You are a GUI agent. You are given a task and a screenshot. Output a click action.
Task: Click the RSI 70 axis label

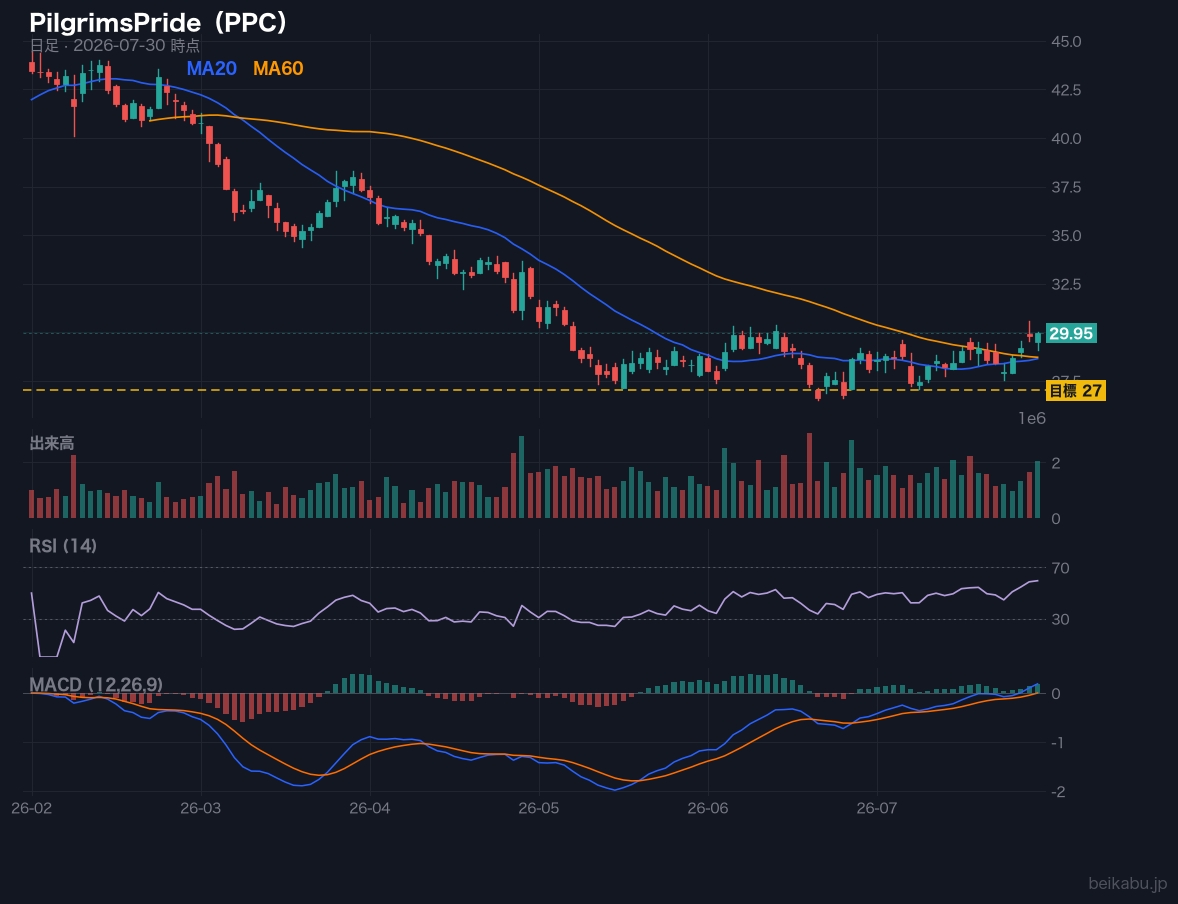[1060, 568]
